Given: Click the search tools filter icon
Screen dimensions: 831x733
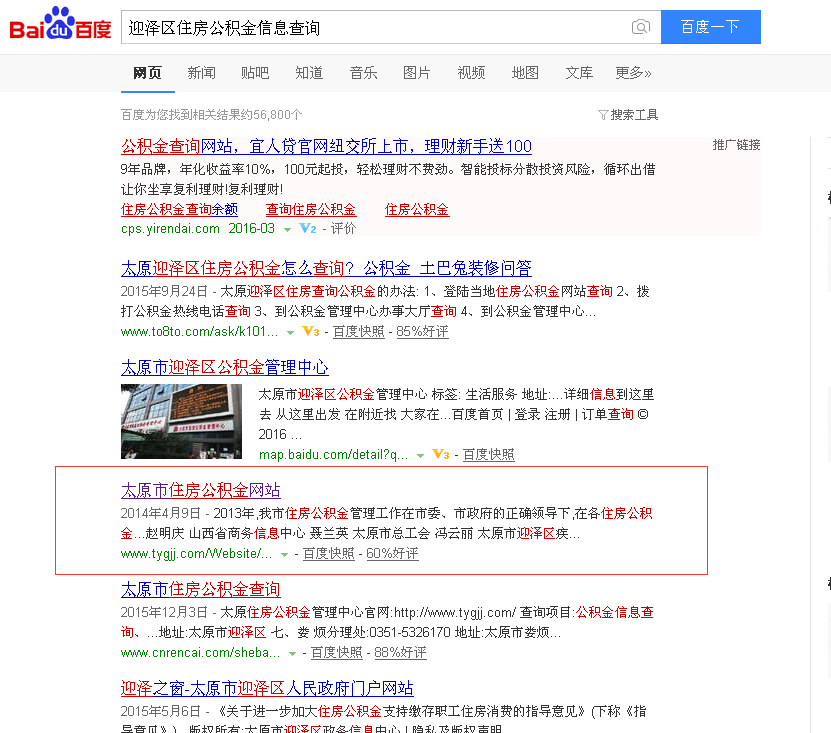Looking at the screenshot, I should (x=603, y=115).
